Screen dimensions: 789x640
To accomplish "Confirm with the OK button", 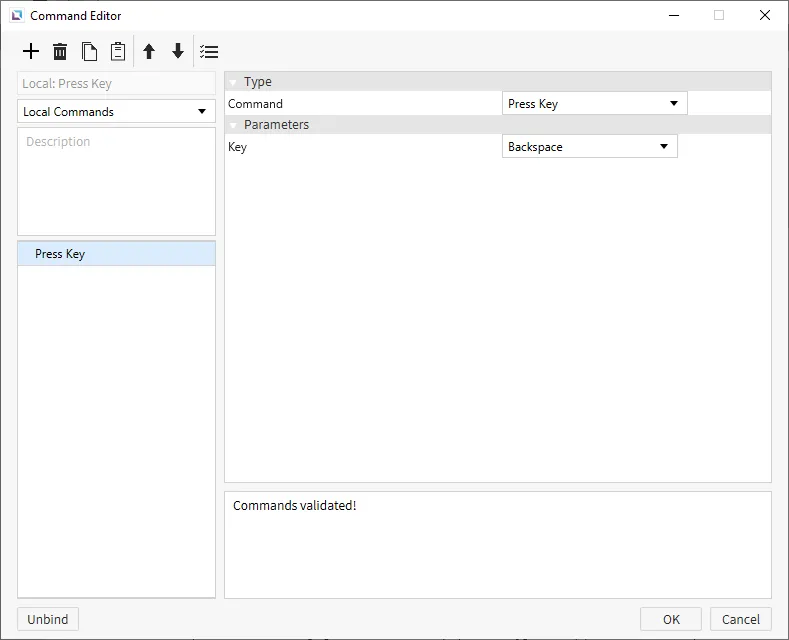I will click(x=670, y=619).
